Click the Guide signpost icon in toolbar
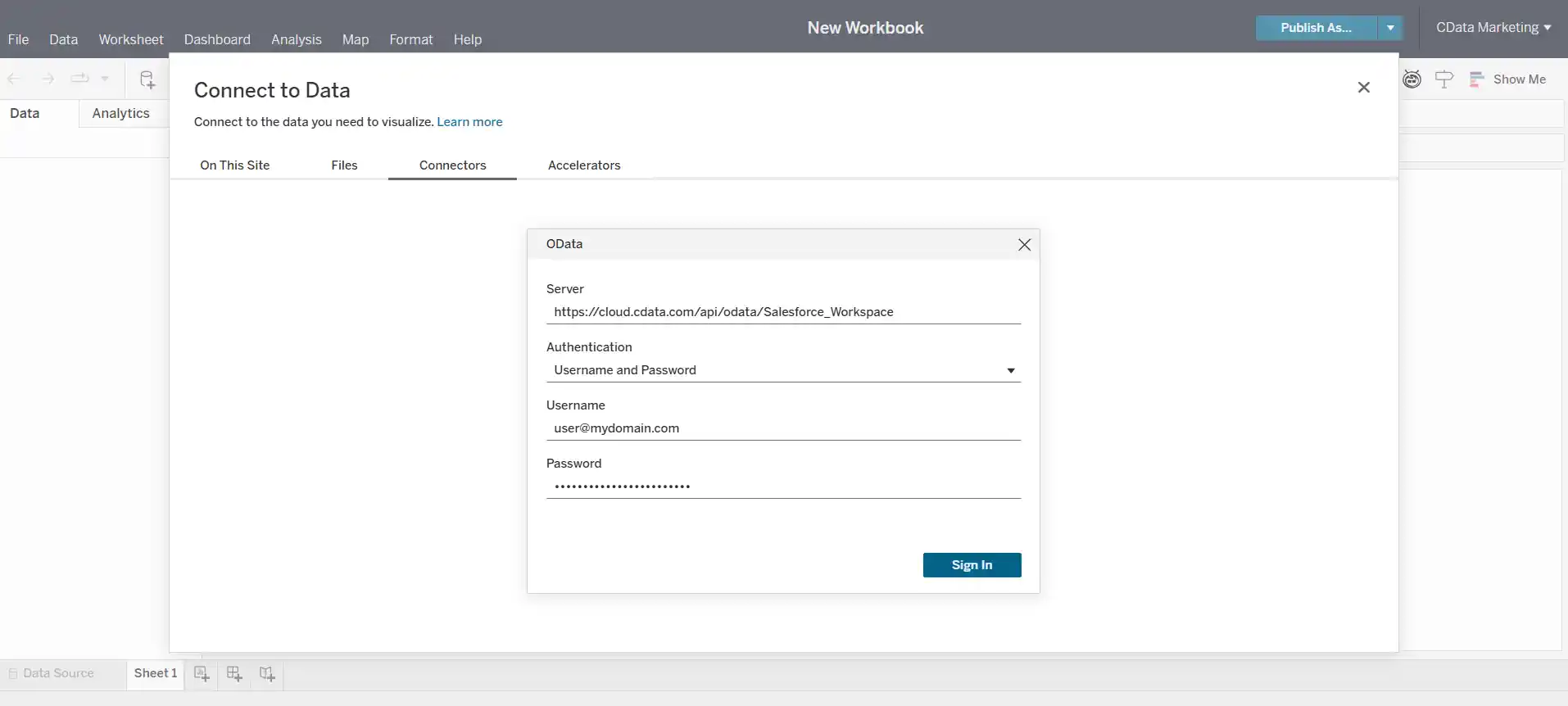Screen dimensions: 1568x706 pos(1444,79)
